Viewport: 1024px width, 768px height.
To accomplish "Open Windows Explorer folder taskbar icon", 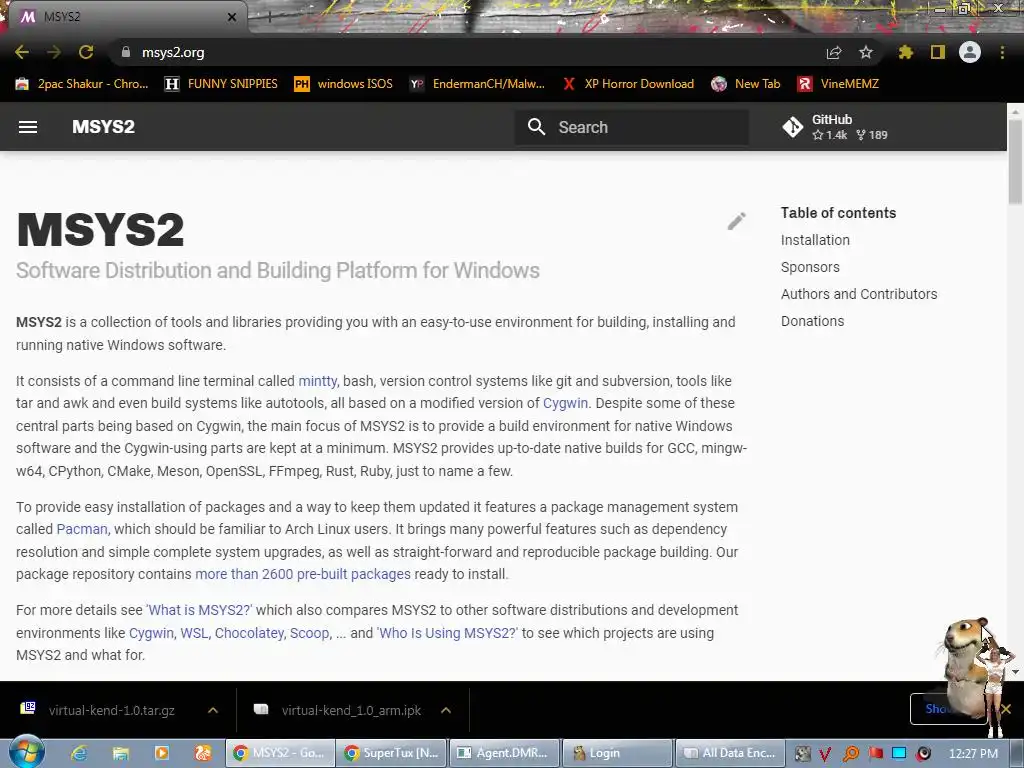I will click(120, 753).
